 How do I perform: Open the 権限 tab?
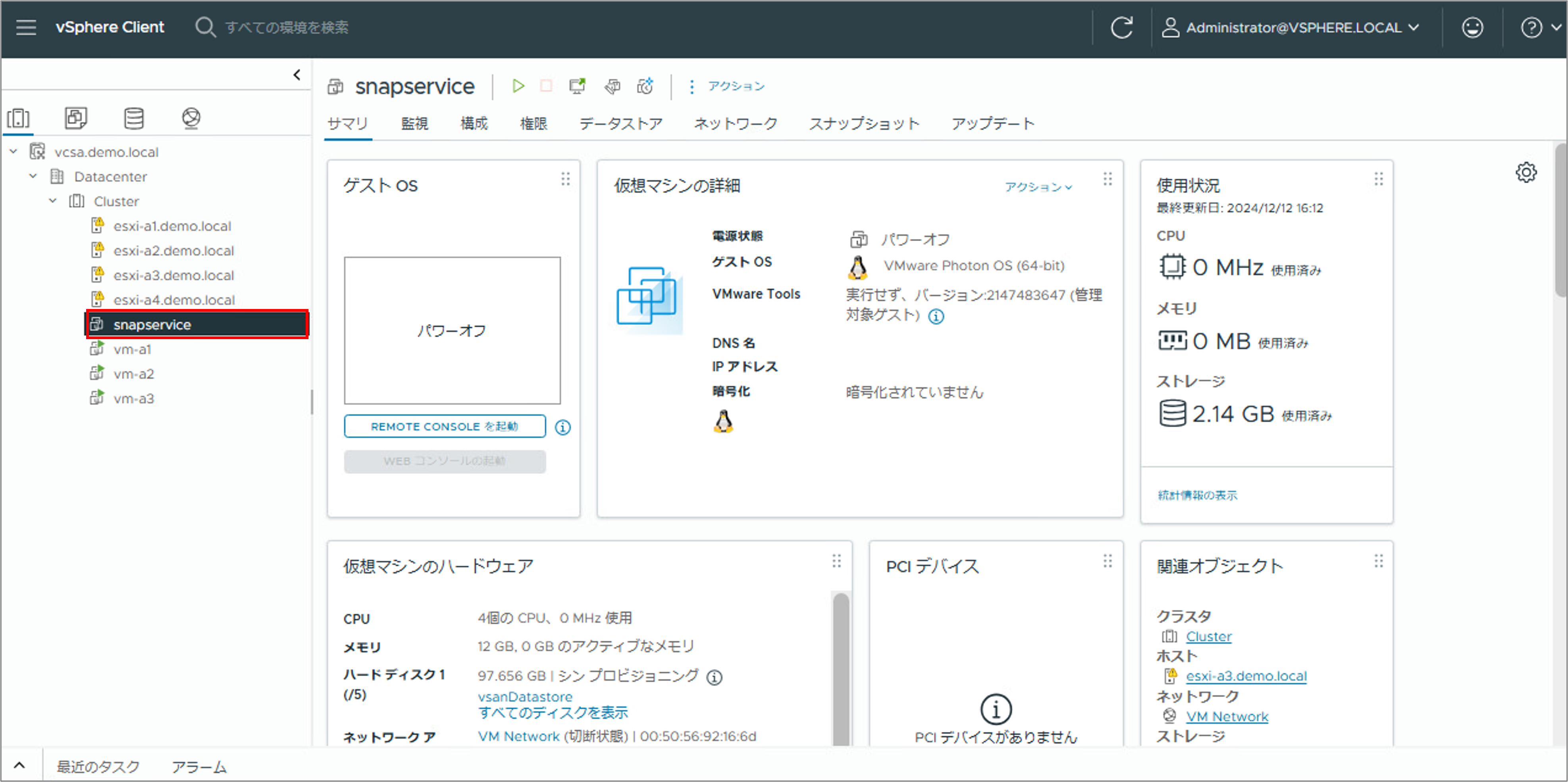tap(534, 124)
